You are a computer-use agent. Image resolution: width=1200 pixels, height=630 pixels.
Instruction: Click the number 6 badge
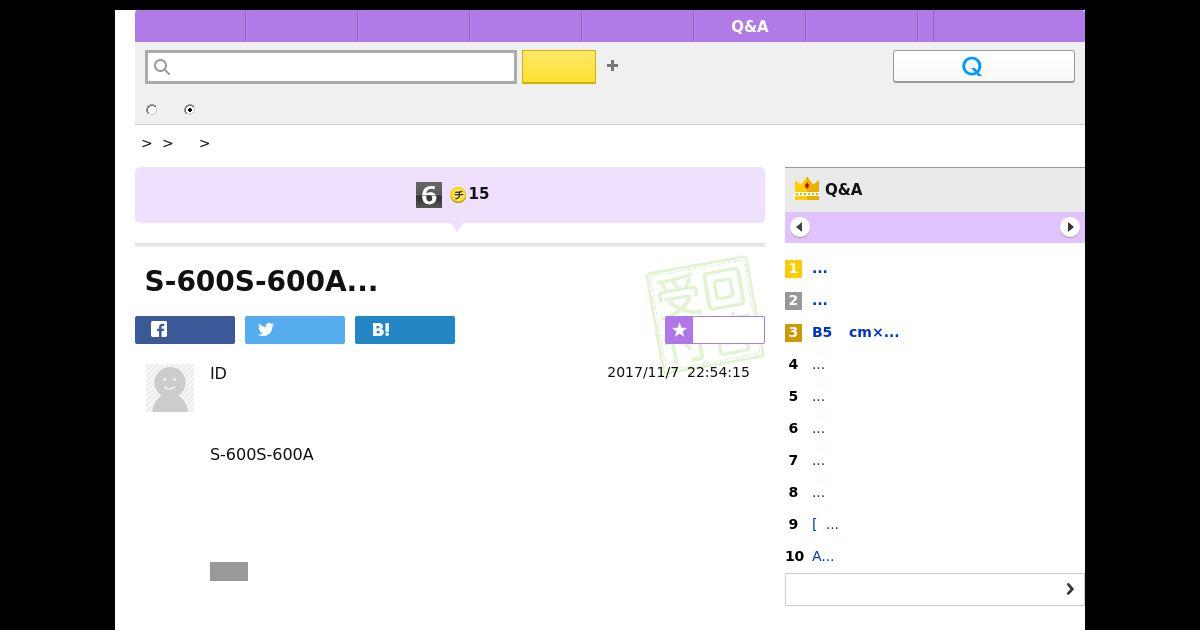click(x=429, y=195)
